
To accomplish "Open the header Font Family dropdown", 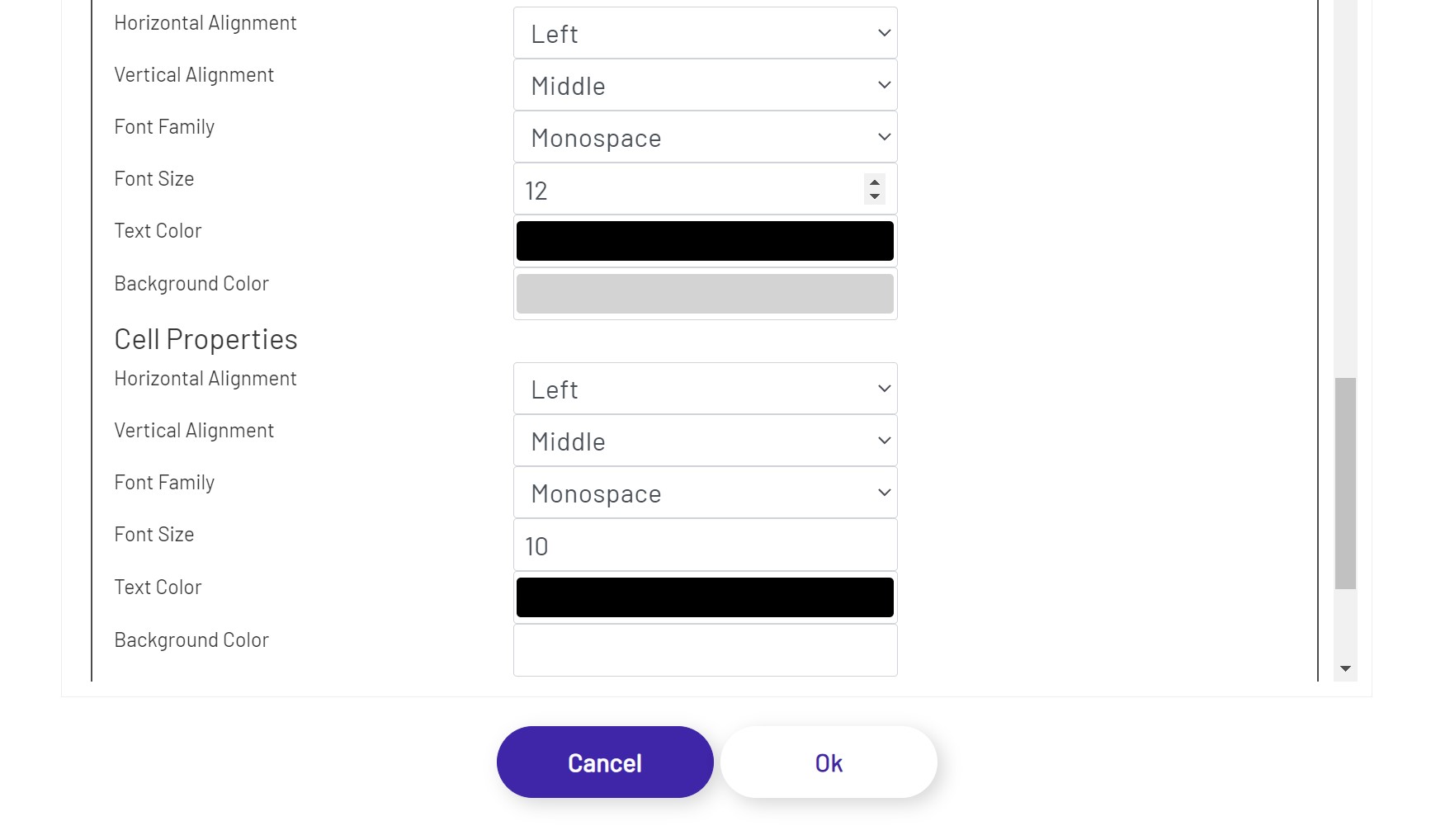I will (704, 137).
